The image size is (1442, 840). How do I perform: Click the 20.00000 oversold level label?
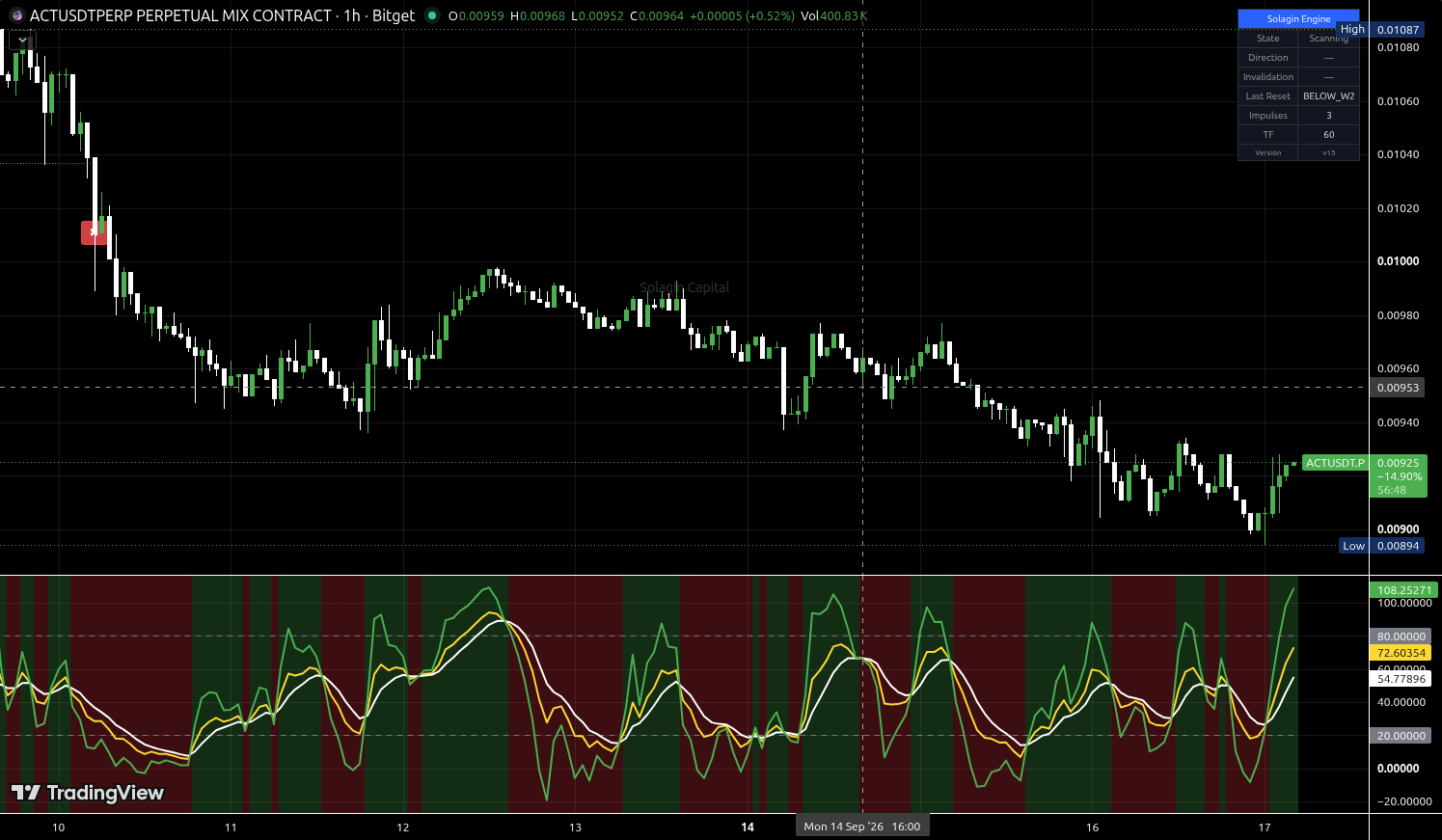click(1401, 736)
